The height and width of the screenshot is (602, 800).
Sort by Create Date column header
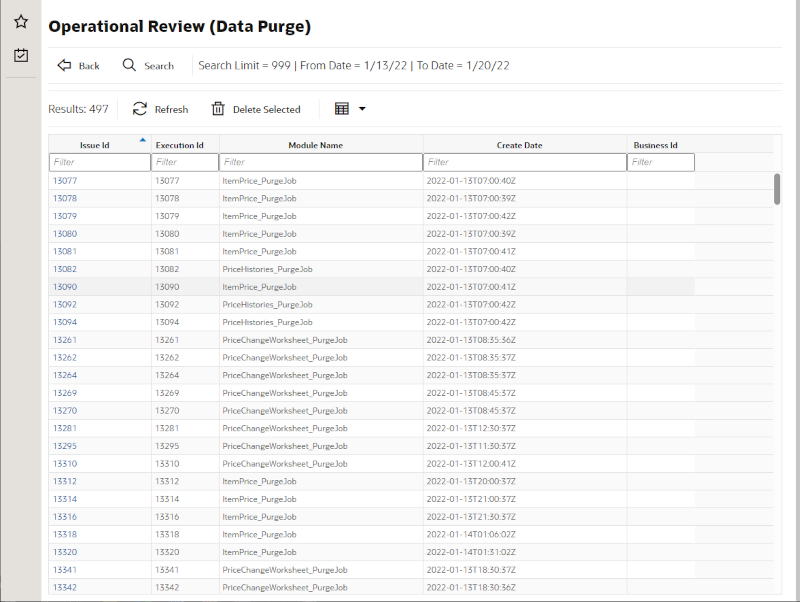(519, 145)
